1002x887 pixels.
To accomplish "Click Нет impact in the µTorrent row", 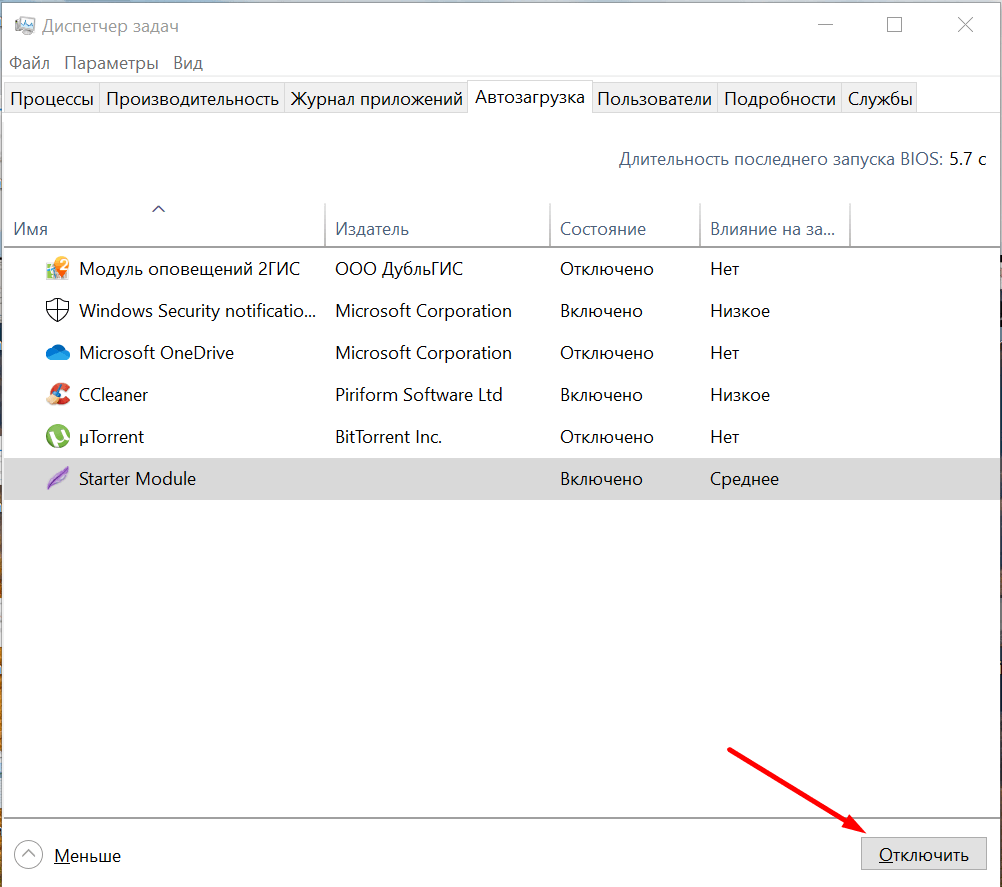I will click(x=725, y=437).
